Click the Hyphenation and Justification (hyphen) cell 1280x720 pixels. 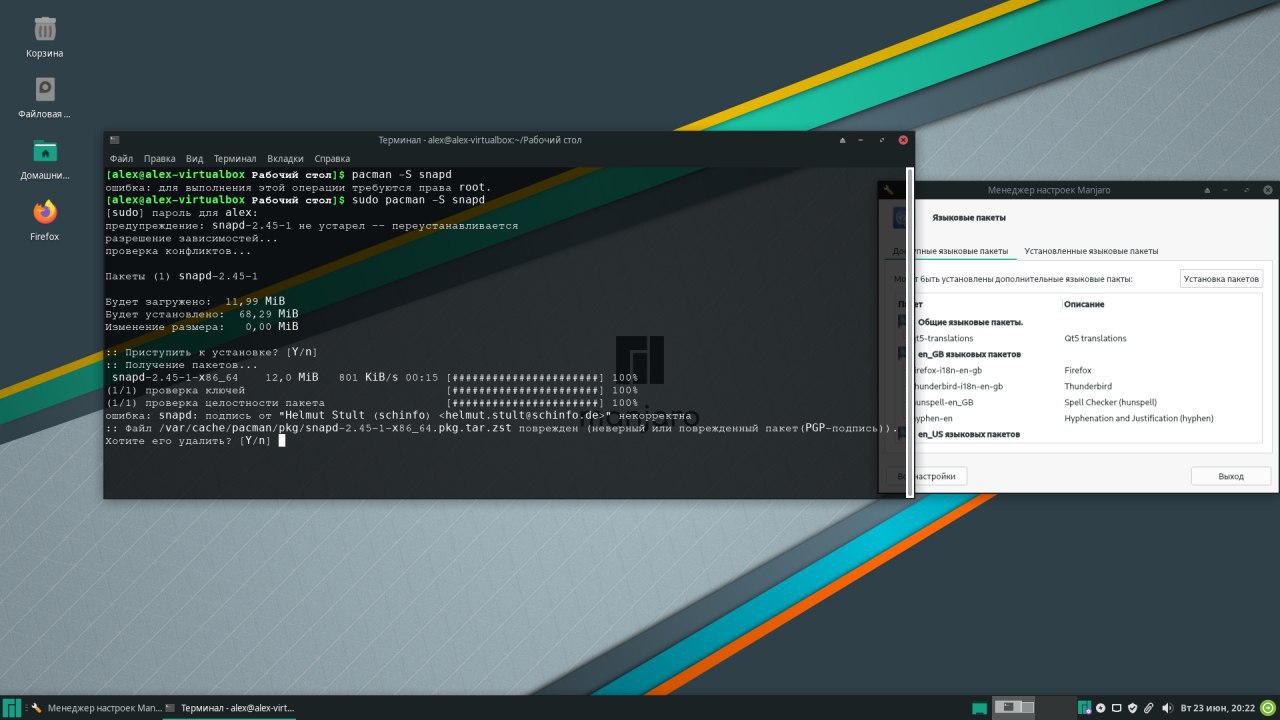[x=1138, y=418]
